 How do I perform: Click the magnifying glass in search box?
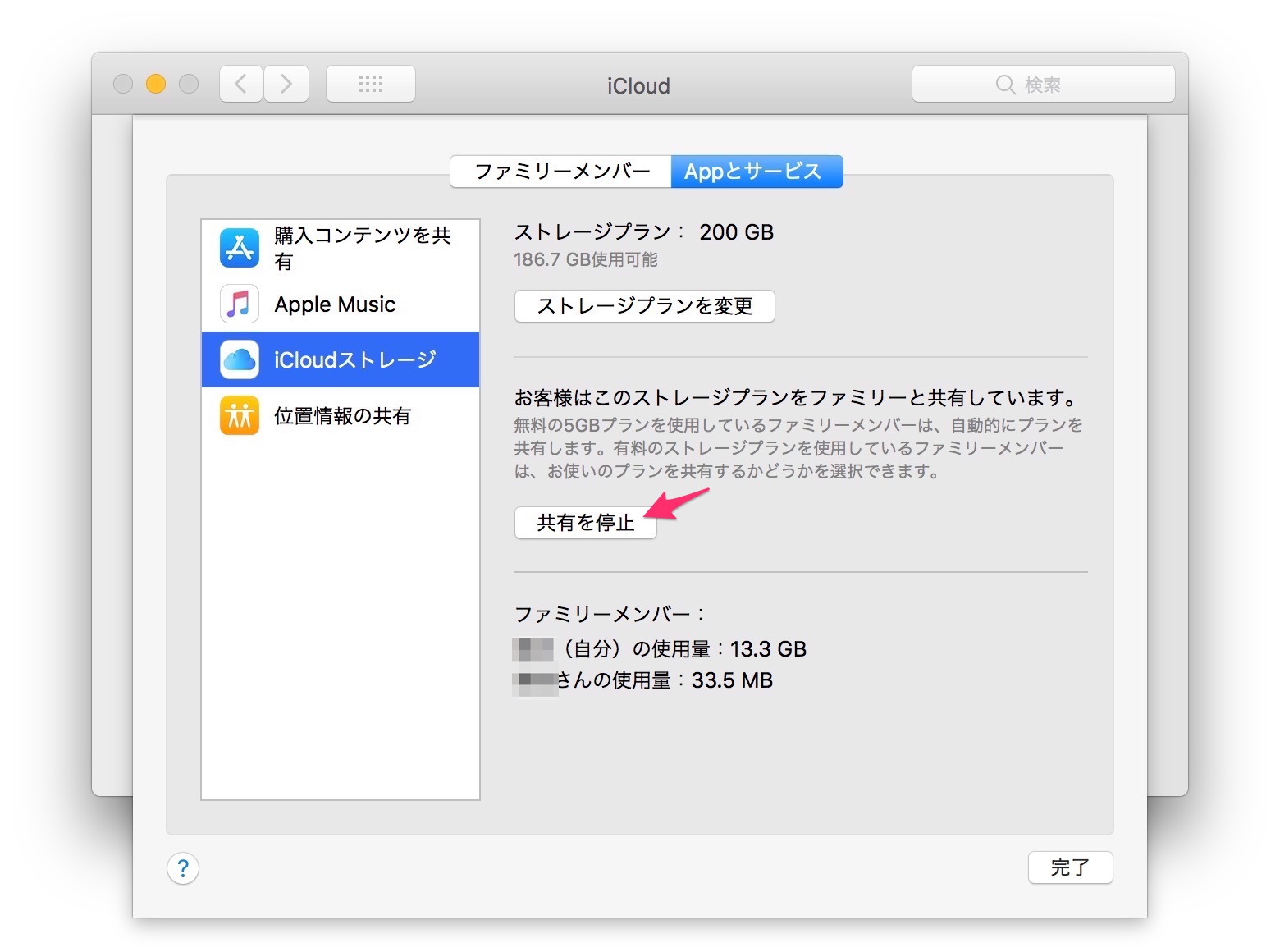click(x=1005, y=85)
